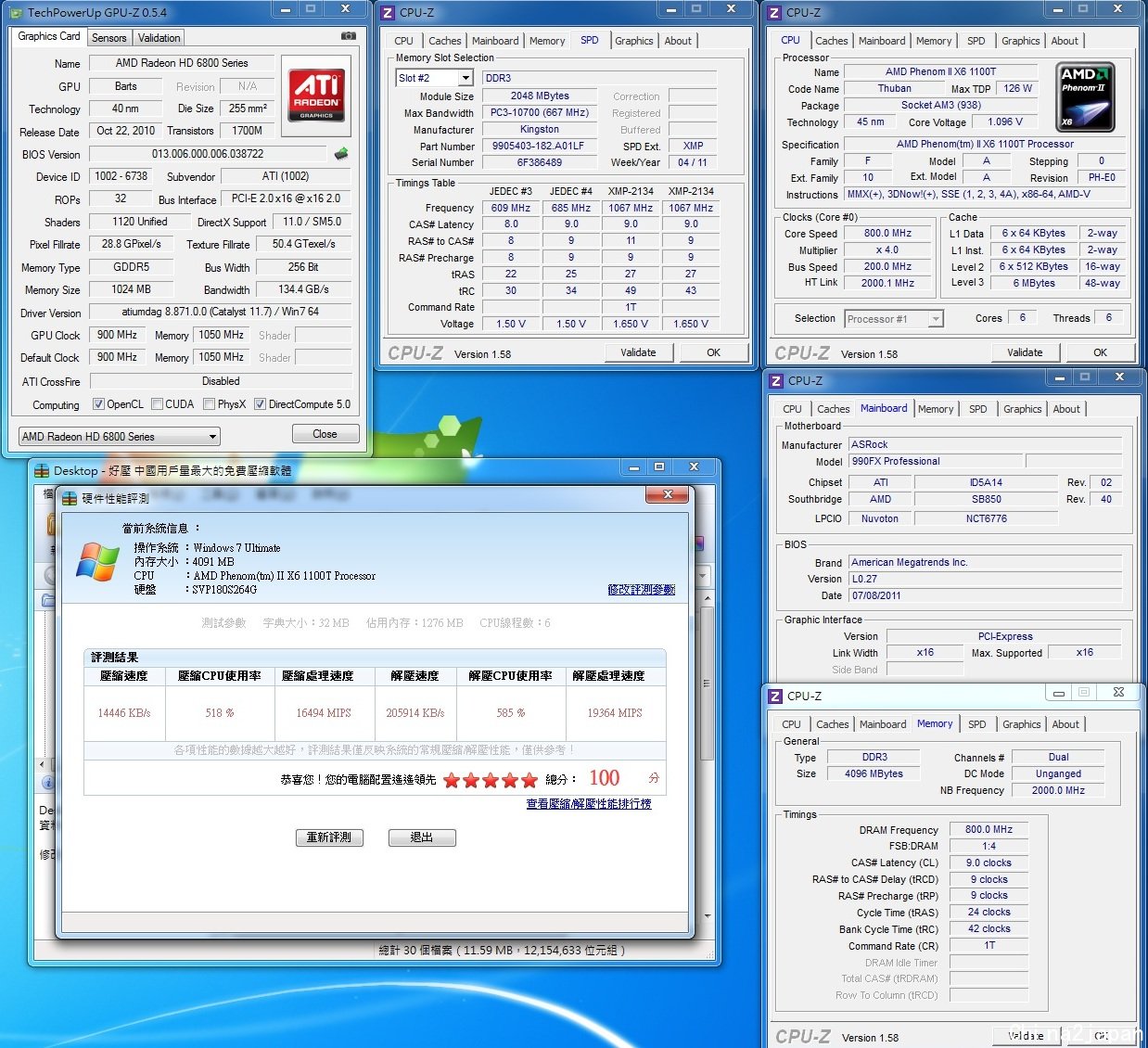Click the PC3-10700 (667 MHz) bandwidth value

coord(539,113)
